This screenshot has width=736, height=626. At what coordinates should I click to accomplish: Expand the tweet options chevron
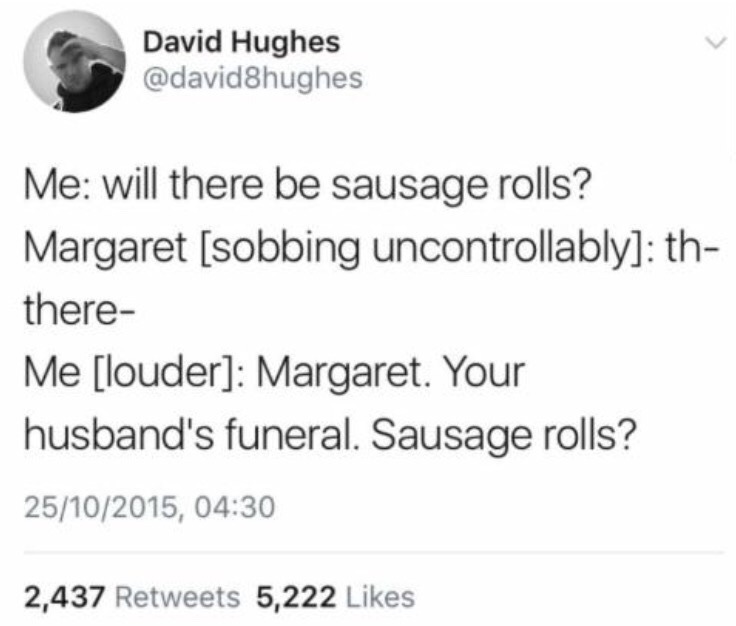coord(716,44)
